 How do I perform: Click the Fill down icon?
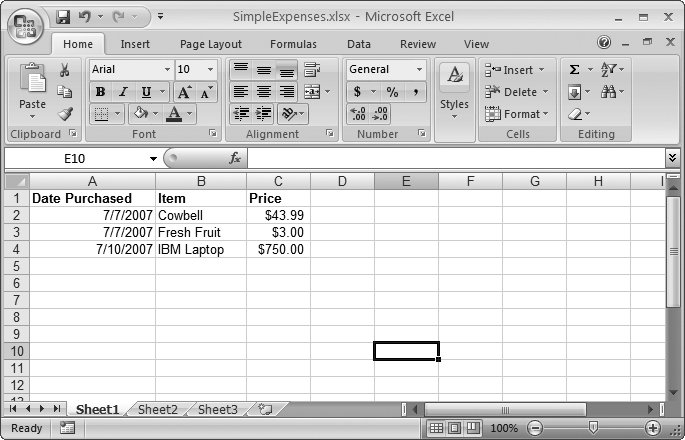[574, 92]
